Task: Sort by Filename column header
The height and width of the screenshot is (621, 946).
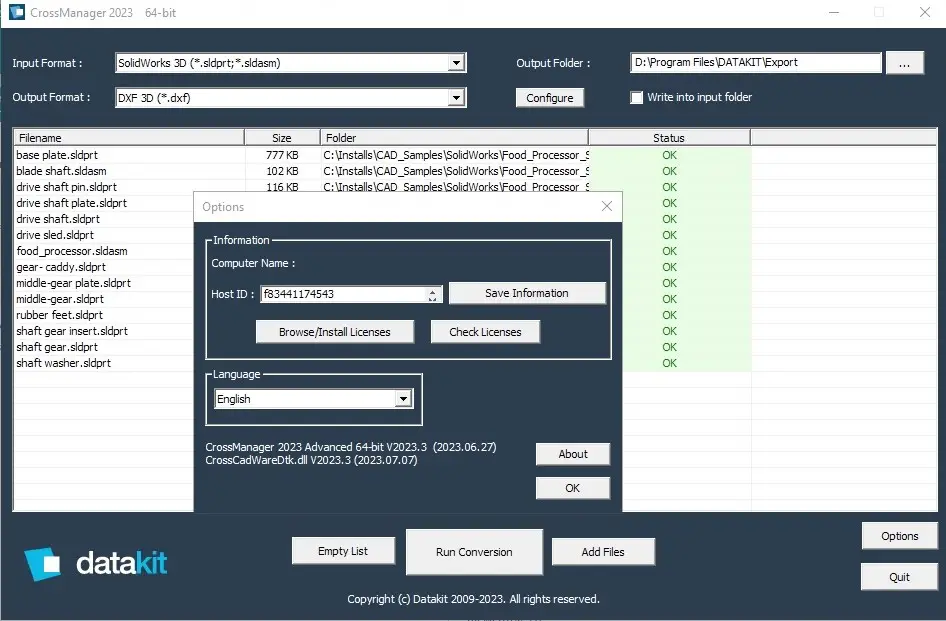Action: coord(129,138)
